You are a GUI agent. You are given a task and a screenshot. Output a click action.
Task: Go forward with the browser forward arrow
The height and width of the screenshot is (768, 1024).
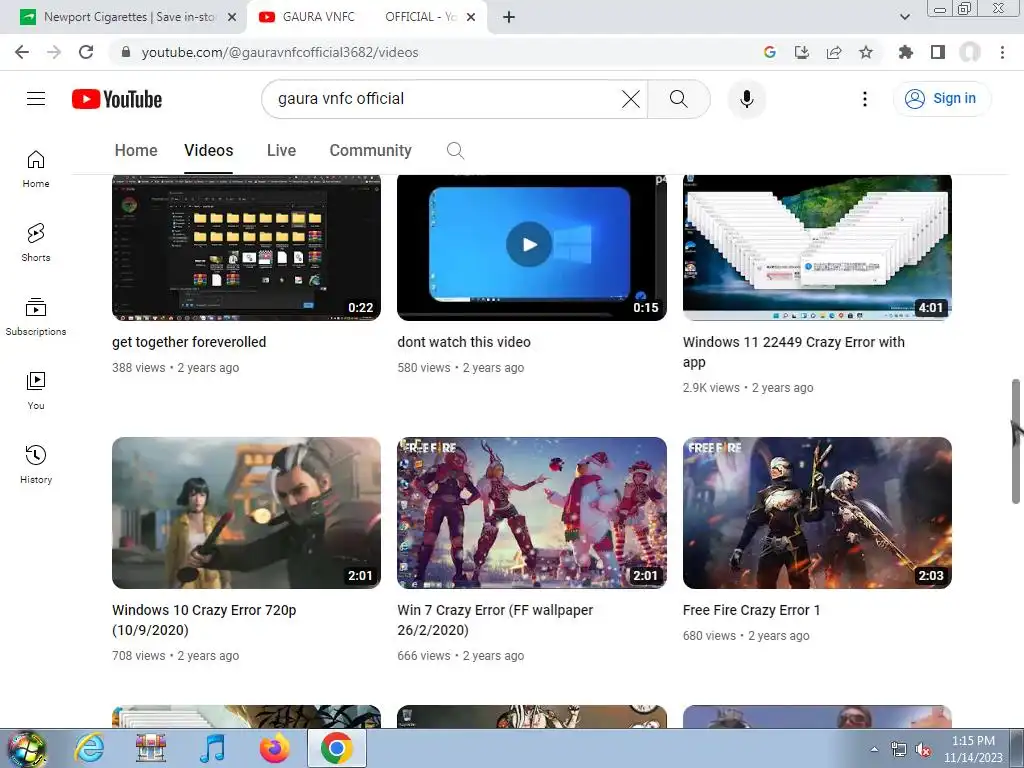pos(54,52)
